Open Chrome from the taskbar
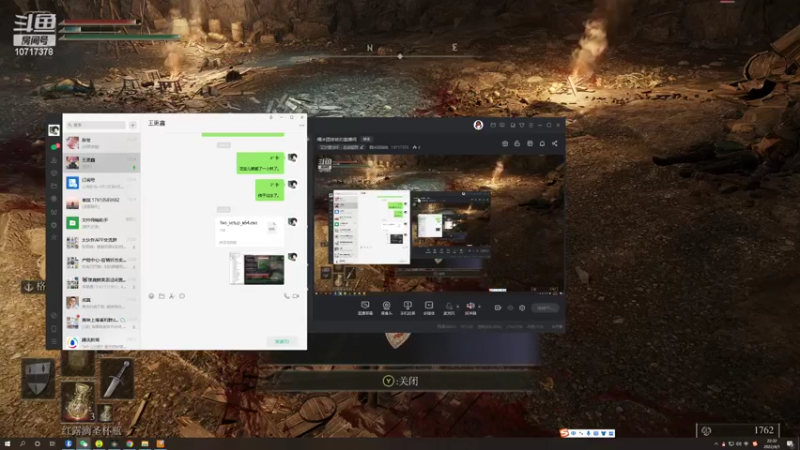This screenshot has width=800, height=450. tap(130, 444)
